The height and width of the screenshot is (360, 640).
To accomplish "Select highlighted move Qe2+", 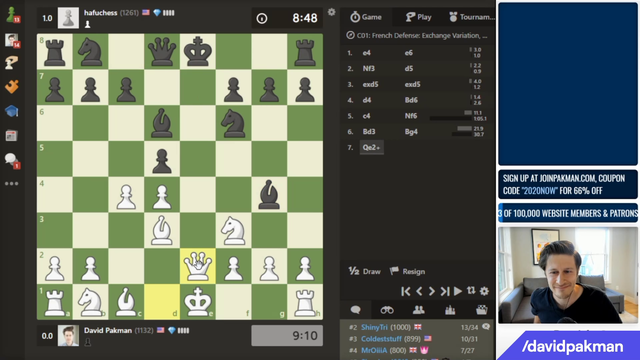I will click(371, 147).
